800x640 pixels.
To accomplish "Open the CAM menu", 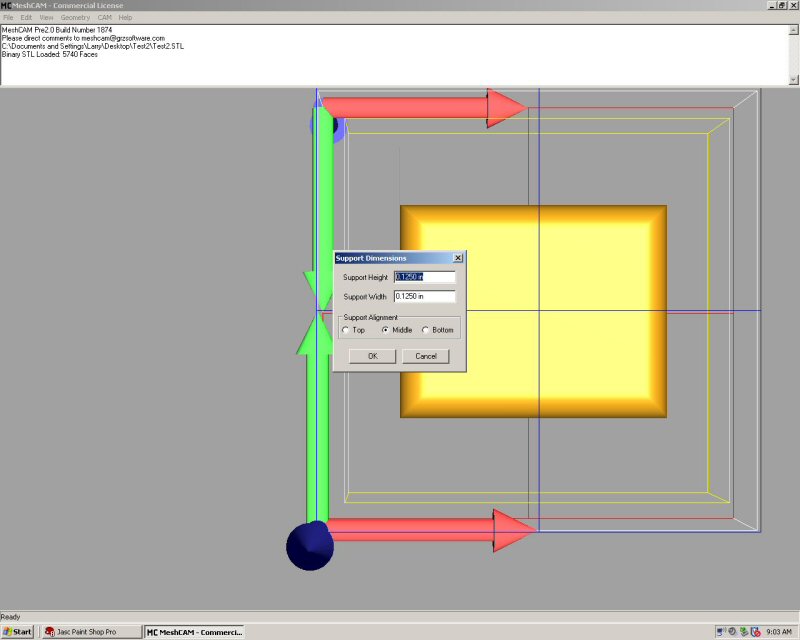I will (104, 18).
